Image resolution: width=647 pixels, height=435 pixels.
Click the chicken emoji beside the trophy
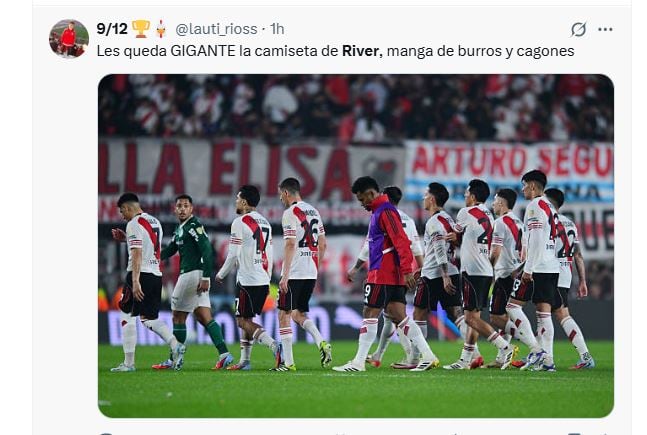(x=161, y=29)
